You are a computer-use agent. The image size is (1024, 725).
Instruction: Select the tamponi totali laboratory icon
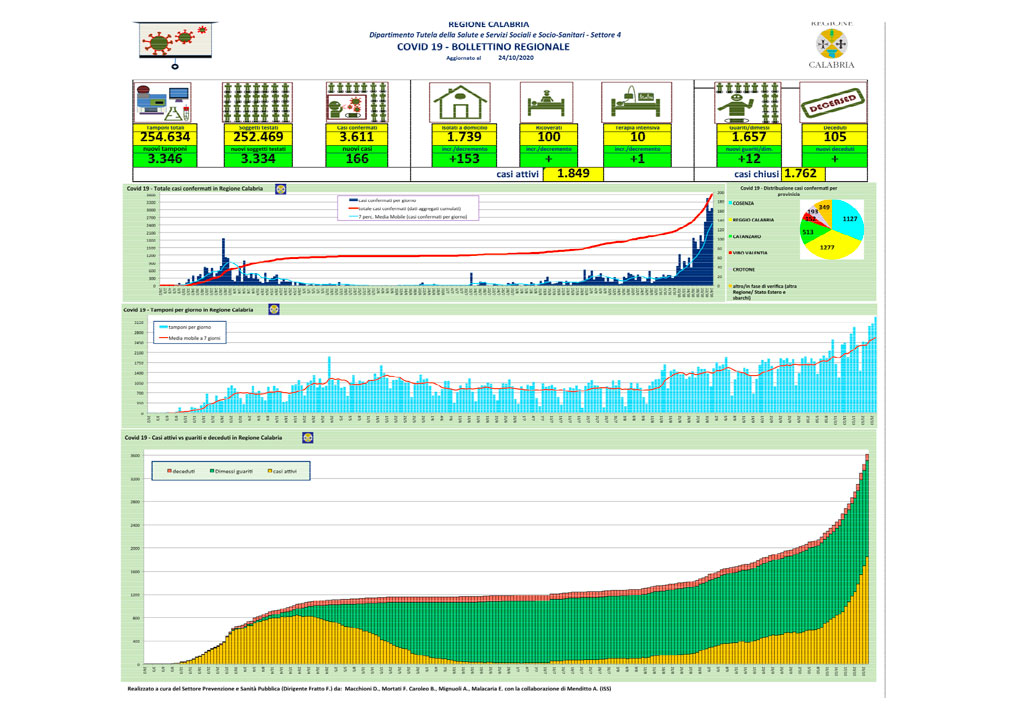163,103
